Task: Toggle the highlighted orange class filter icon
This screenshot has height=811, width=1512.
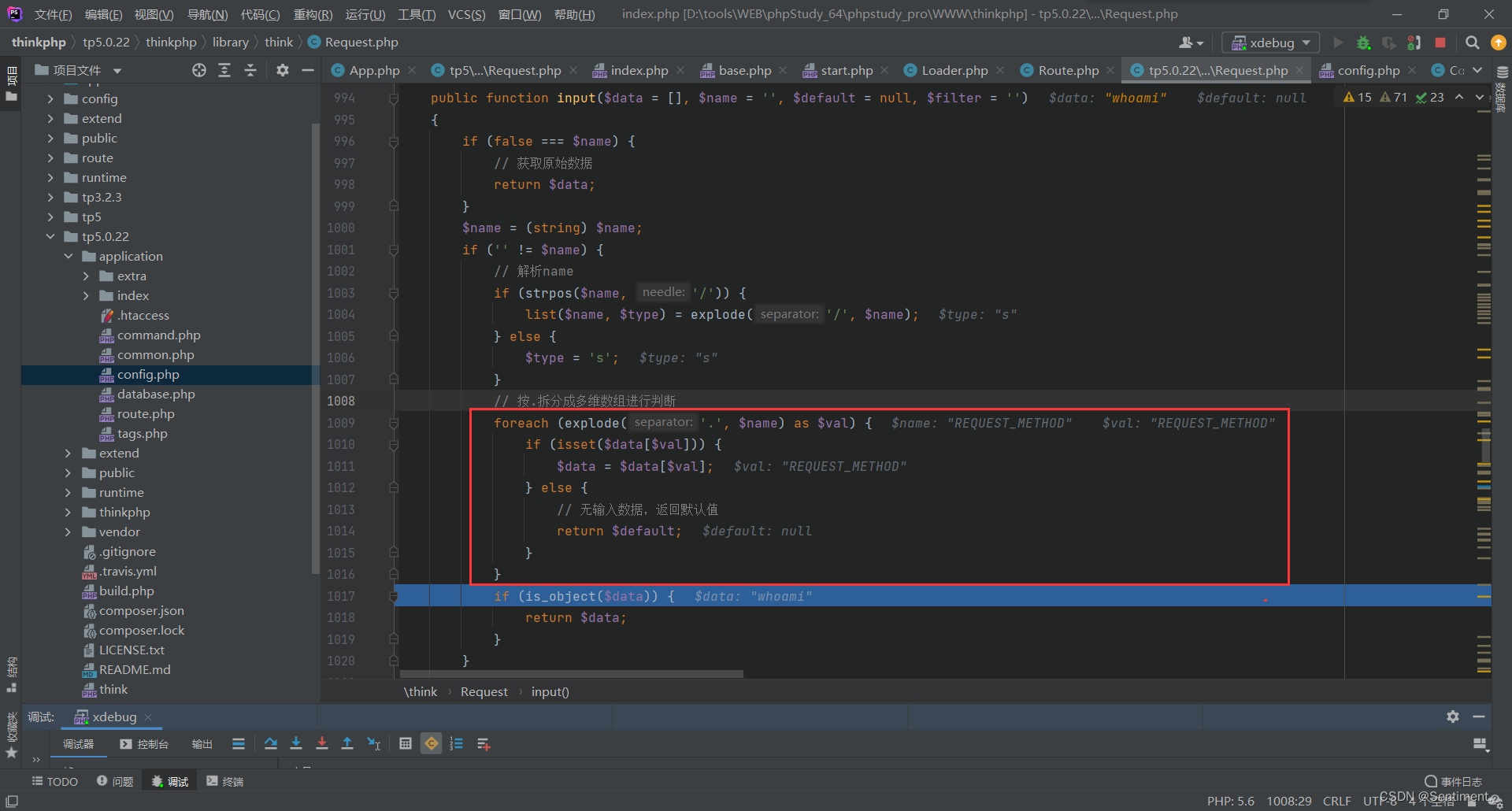Action: tap(432, 744)
